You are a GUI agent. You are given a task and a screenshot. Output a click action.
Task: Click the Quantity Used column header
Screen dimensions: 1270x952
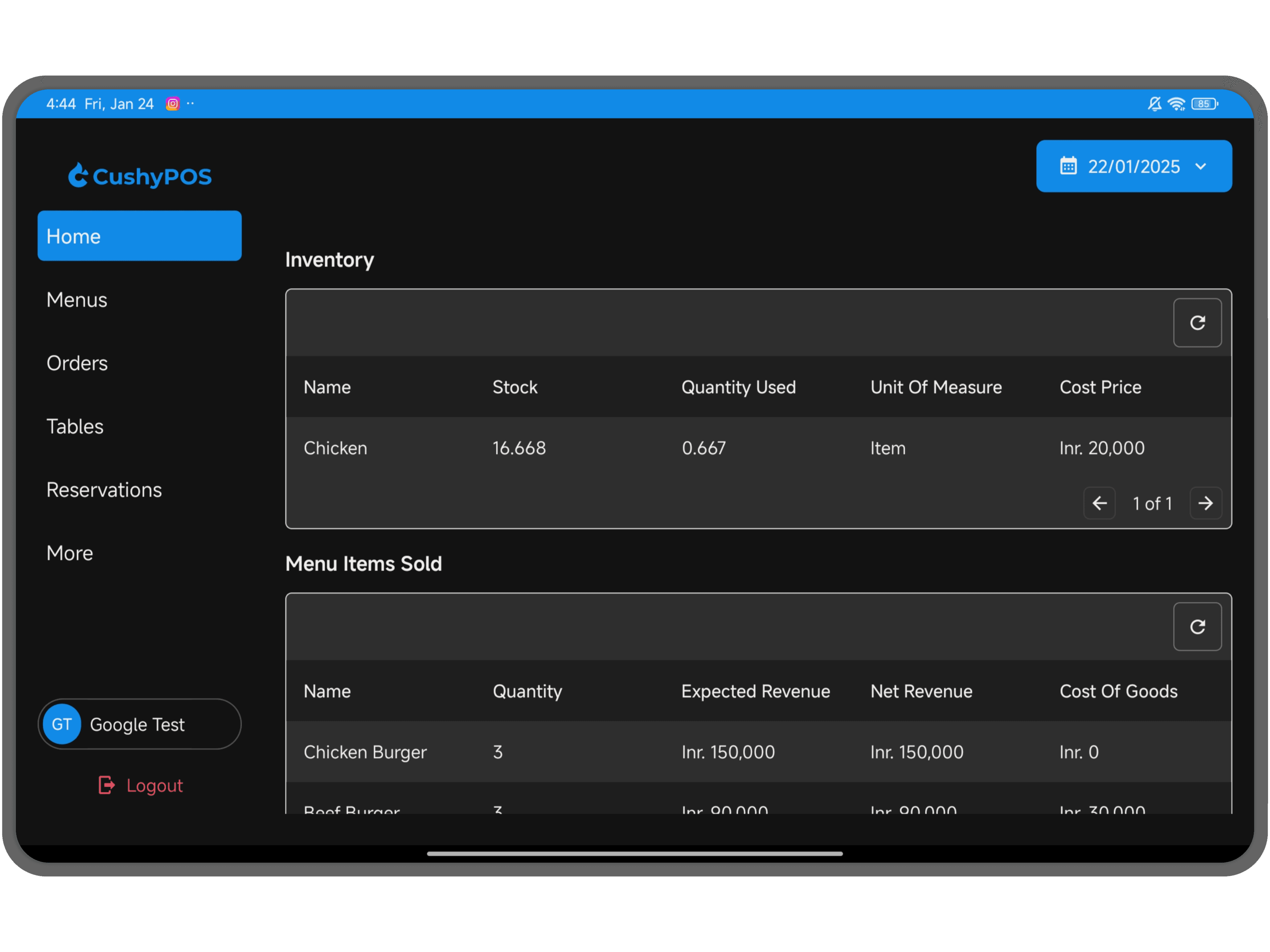tap(738, 387)
